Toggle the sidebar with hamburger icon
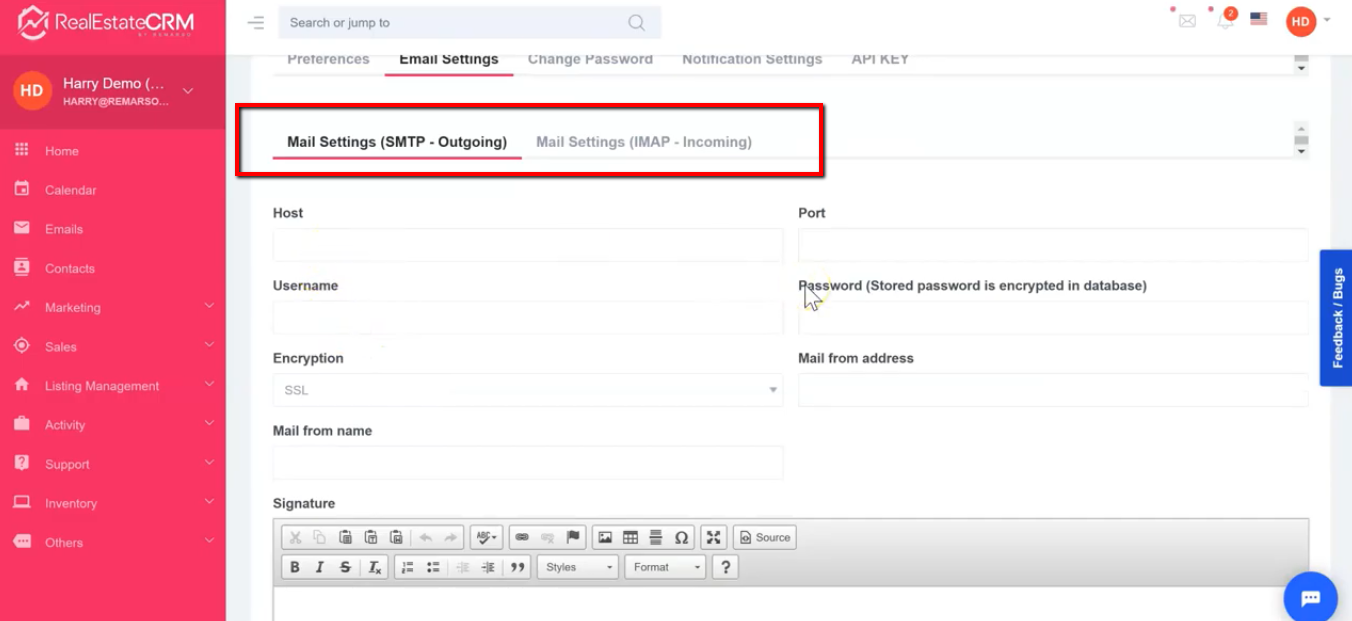 point(256,22)
